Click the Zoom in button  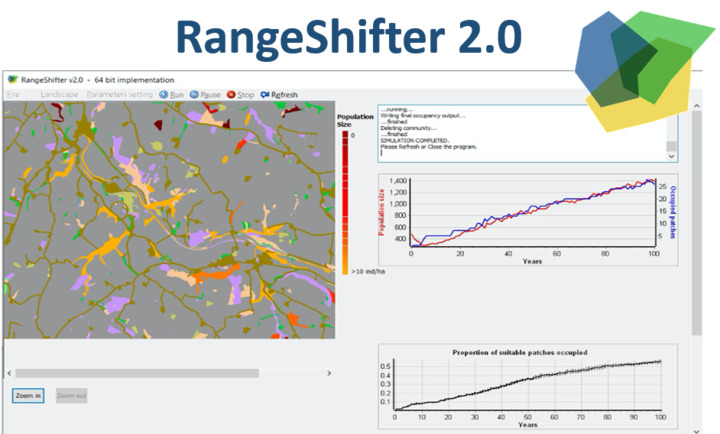pos(28,396)
